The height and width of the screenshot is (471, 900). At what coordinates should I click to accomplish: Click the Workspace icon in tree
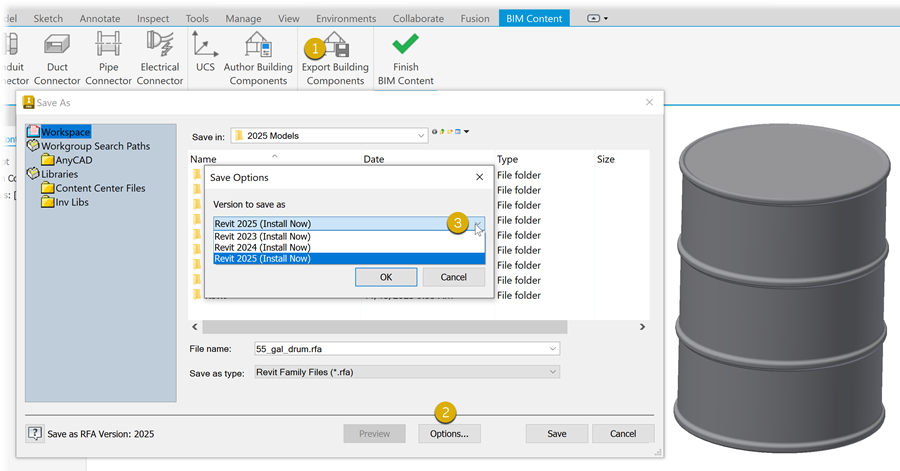pos(33,132)
